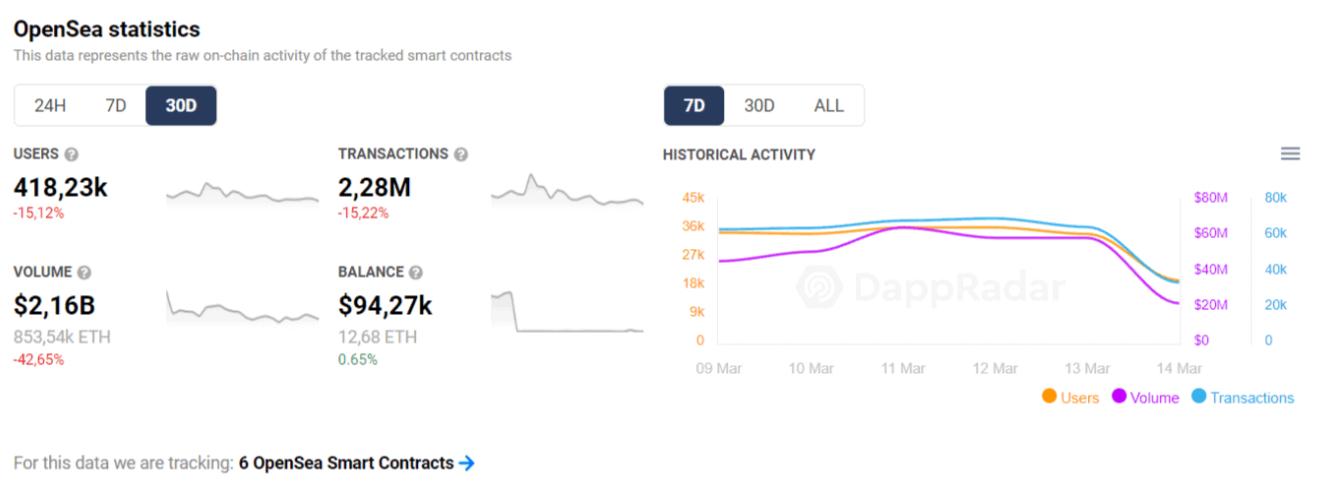Screen dimensions: 1320x485
Task: Click the blue arrow after Smart Contracts
Action: pyautogui.click(x=466, y=463)
